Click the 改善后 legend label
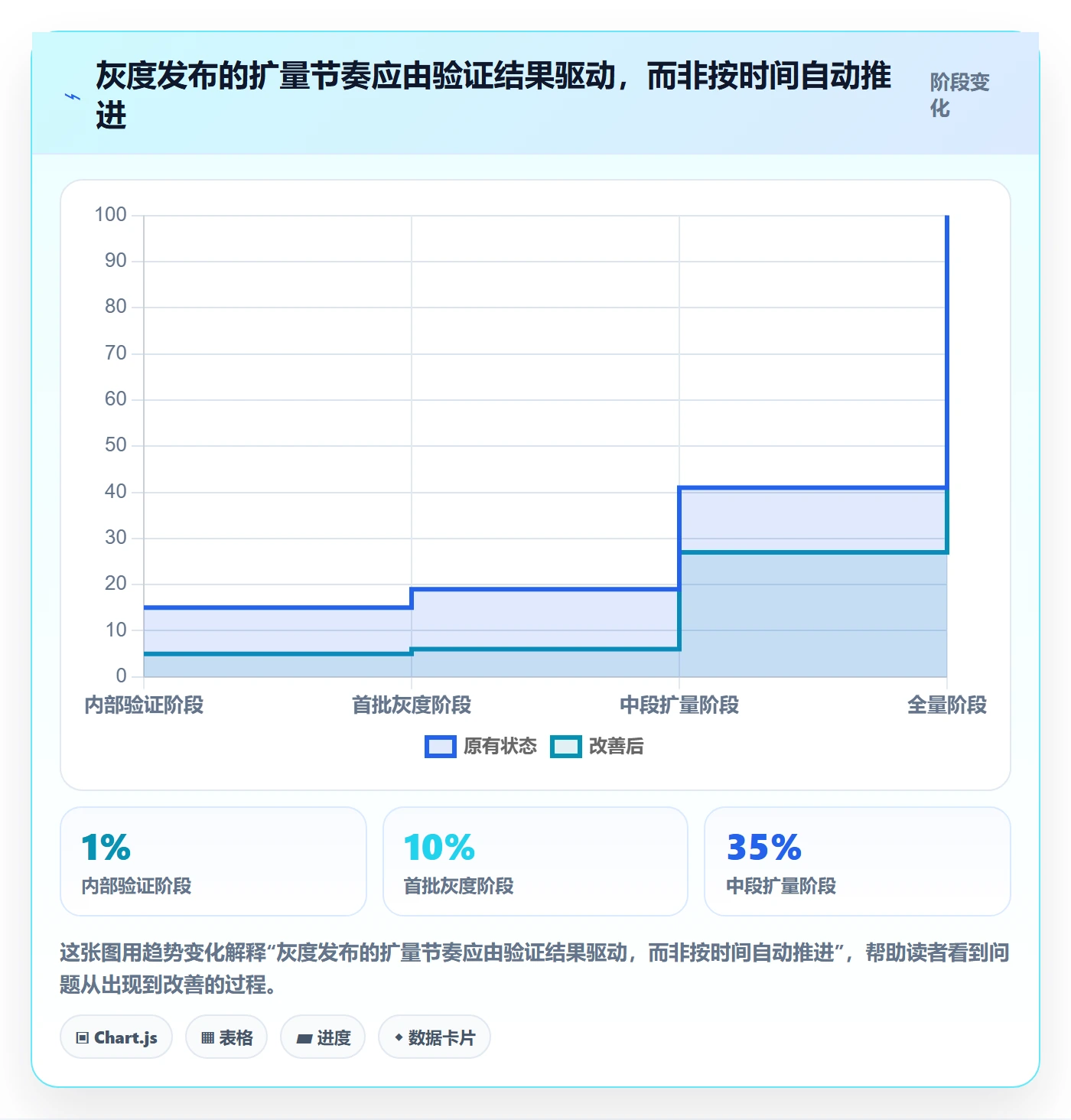Screen dimensions: 1071x1120 tap(617, 747)
